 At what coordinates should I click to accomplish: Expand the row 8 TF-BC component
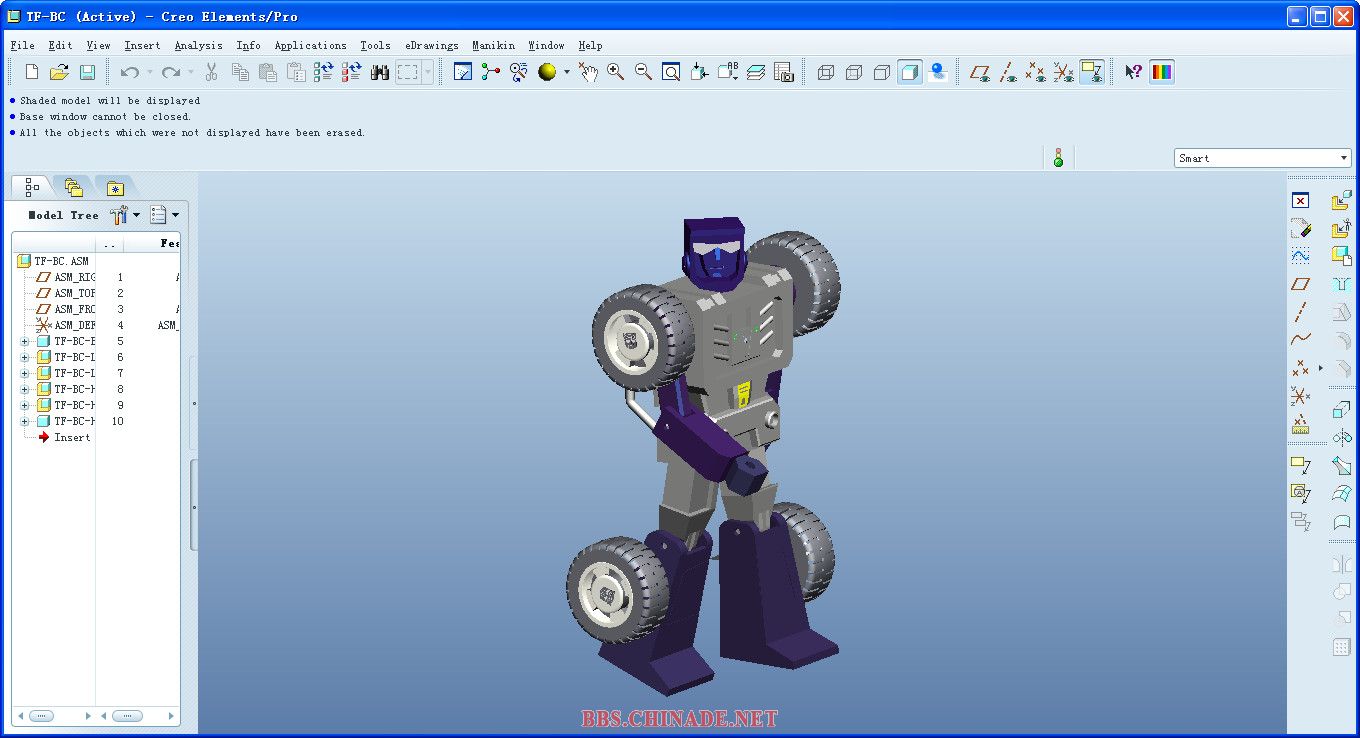(x=24, y=389)
